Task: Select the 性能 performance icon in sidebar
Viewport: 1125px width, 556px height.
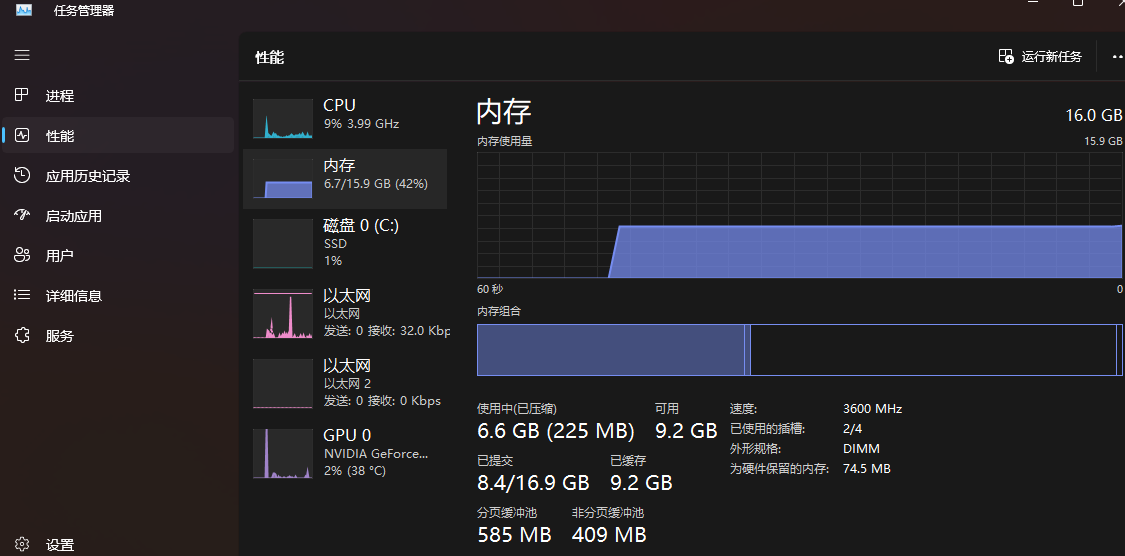Action: (22, 136)
